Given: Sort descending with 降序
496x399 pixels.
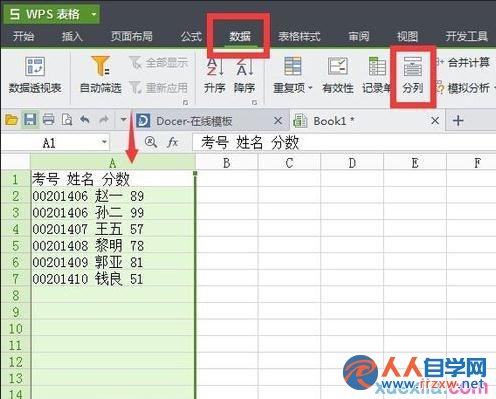Looking at the screenshot, I should pos(244,75).
